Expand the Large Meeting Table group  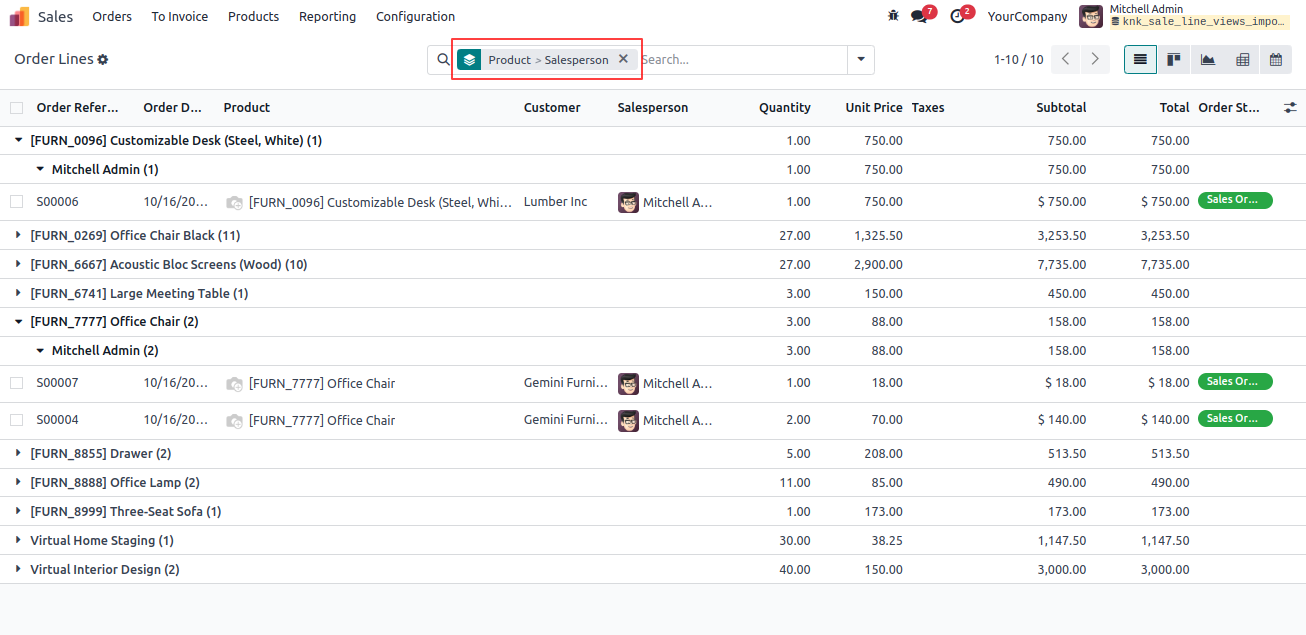click(x=18, y=294)
